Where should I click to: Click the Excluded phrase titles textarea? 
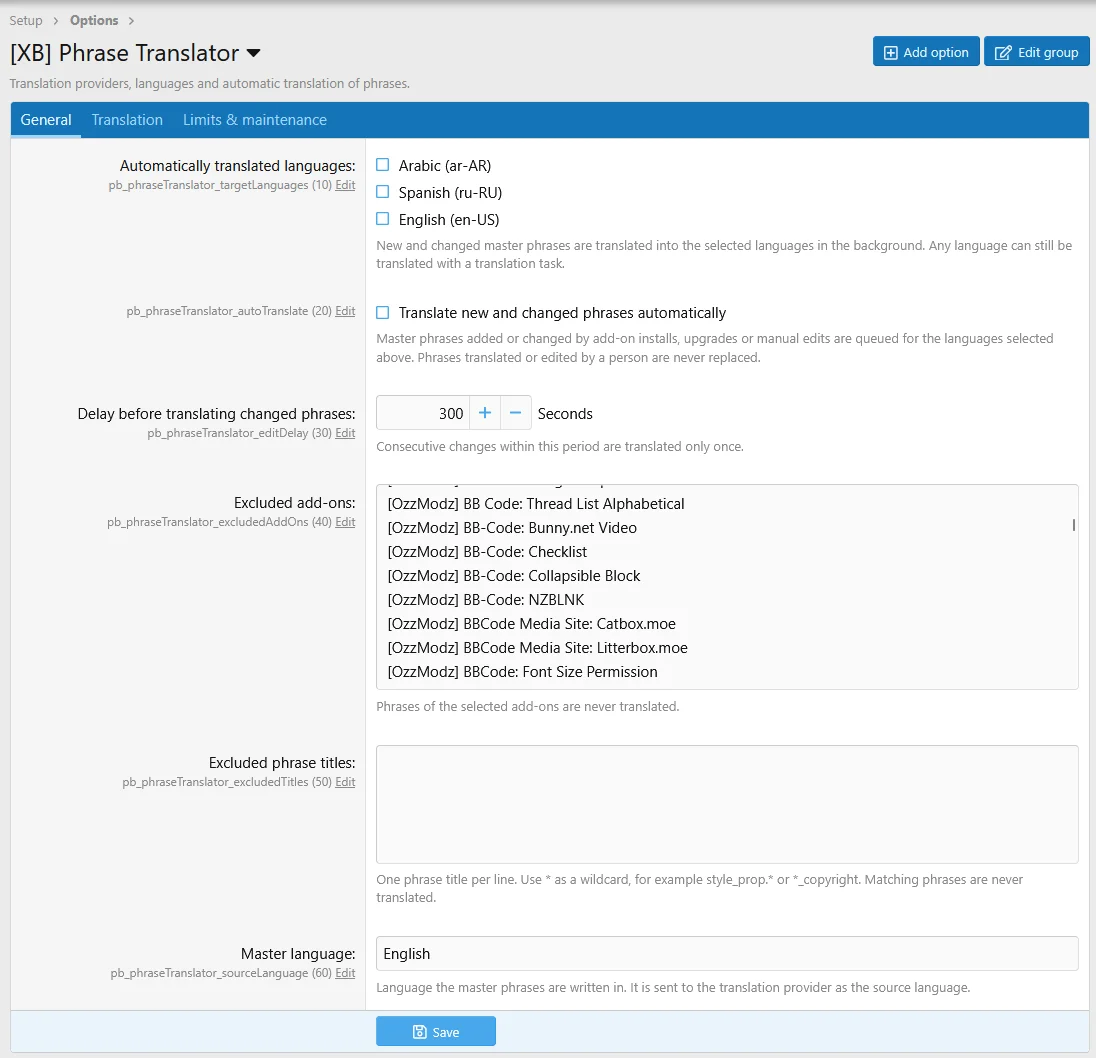(727, 804)
